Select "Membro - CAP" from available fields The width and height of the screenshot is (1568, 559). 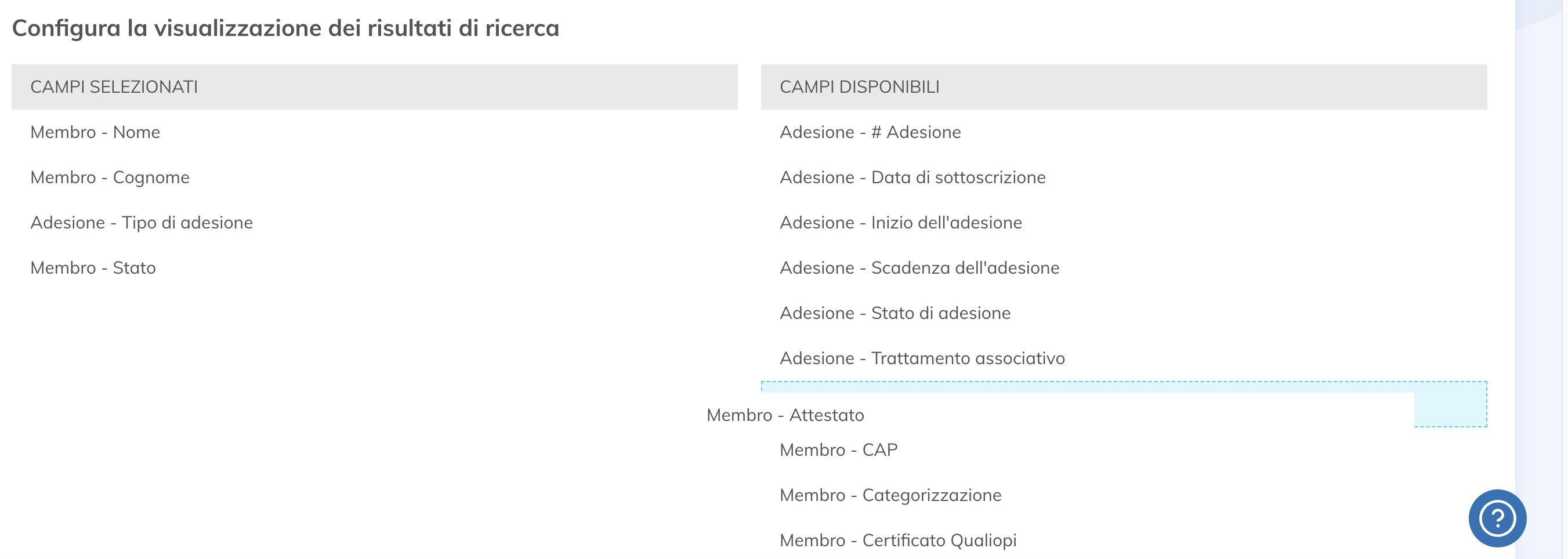click(x=839, y=449)
